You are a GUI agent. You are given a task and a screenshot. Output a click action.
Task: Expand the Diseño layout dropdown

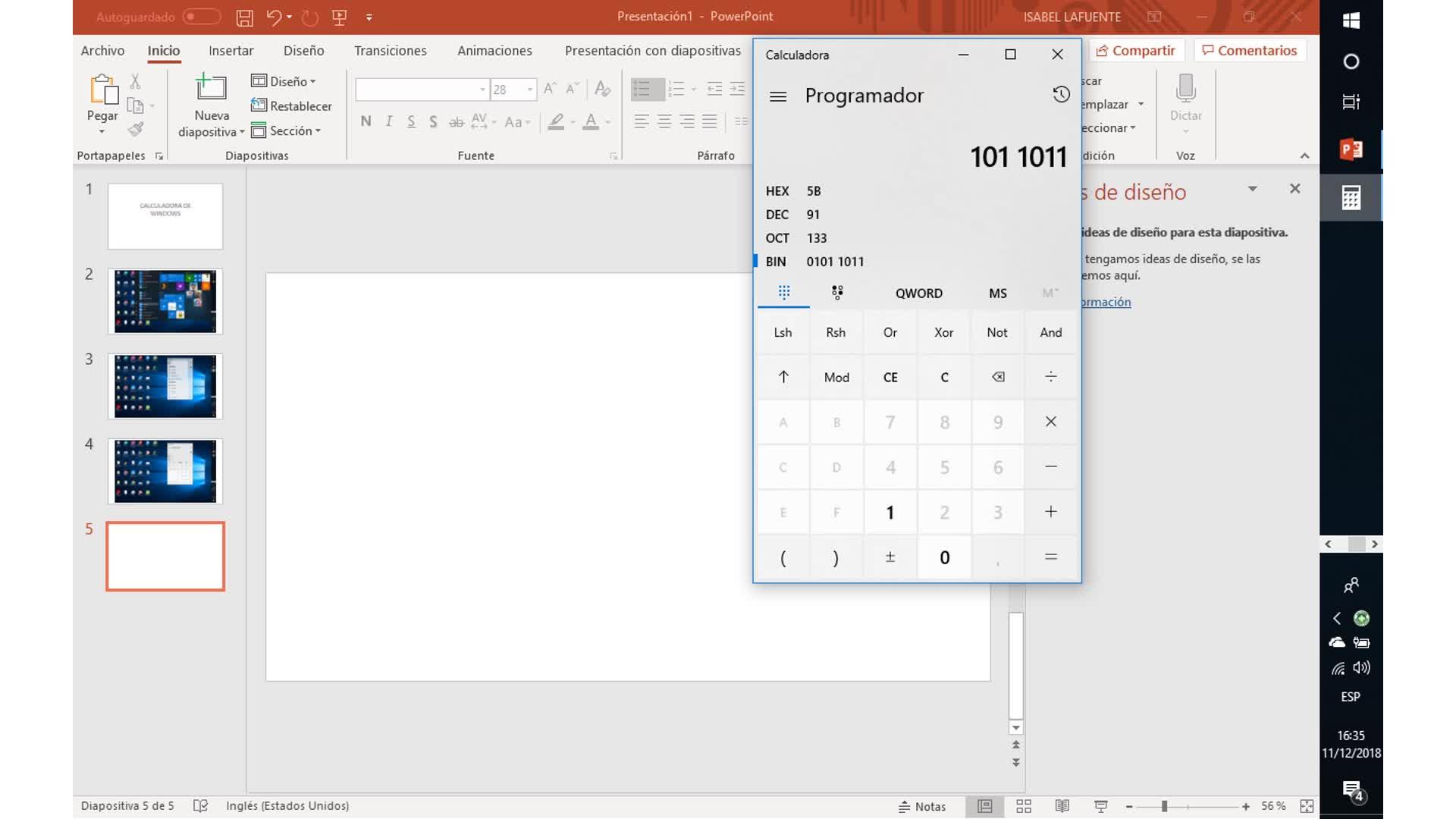pyautogui.click(x=290, y=81)
